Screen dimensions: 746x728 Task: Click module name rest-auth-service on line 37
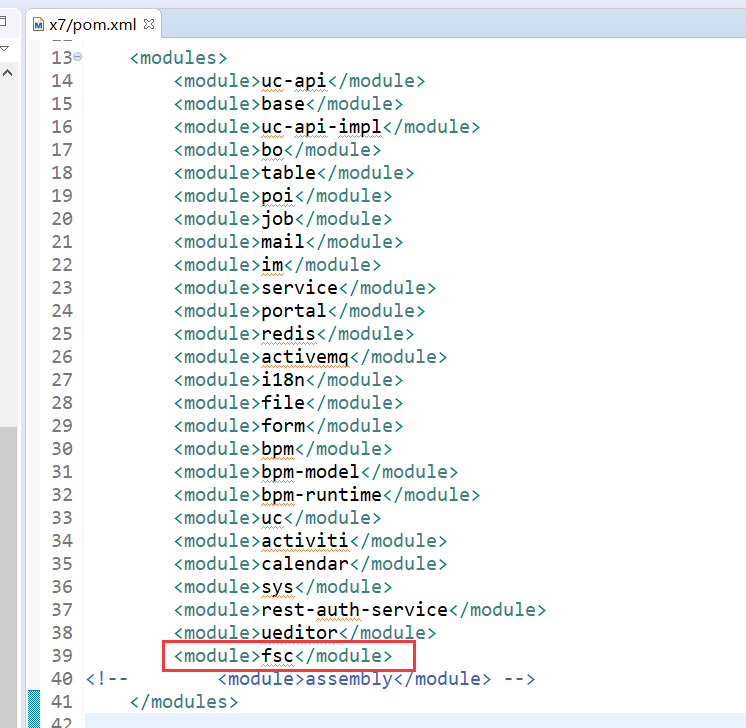(x=354, y=610)
